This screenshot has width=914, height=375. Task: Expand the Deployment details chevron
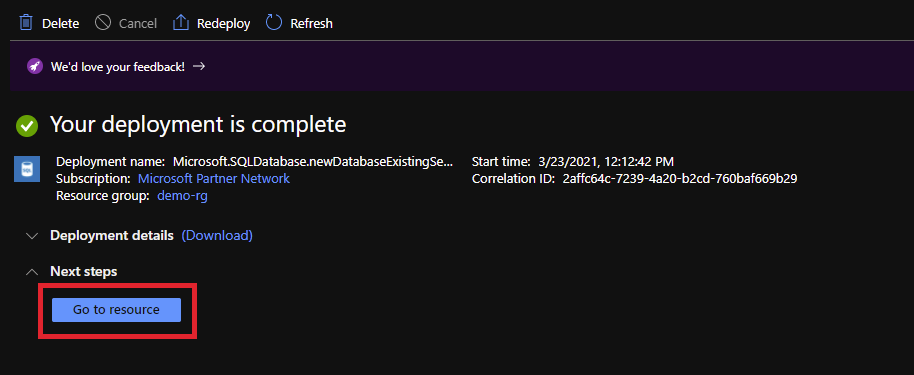(x=33, y=236)
